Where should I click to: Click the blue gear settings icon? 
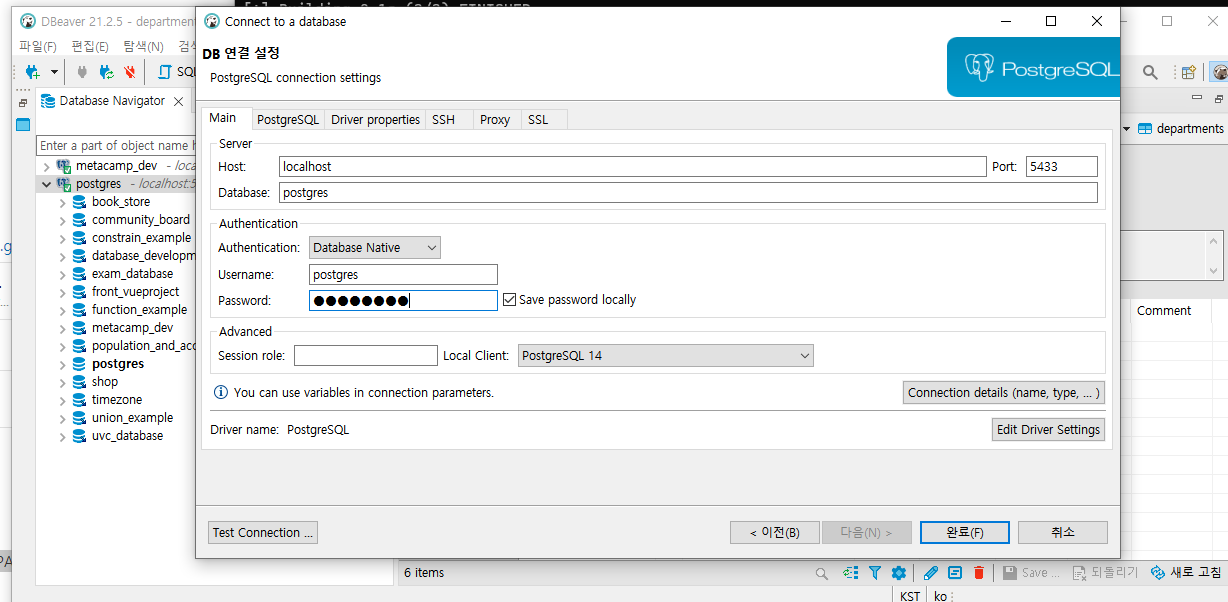[899, 573]
